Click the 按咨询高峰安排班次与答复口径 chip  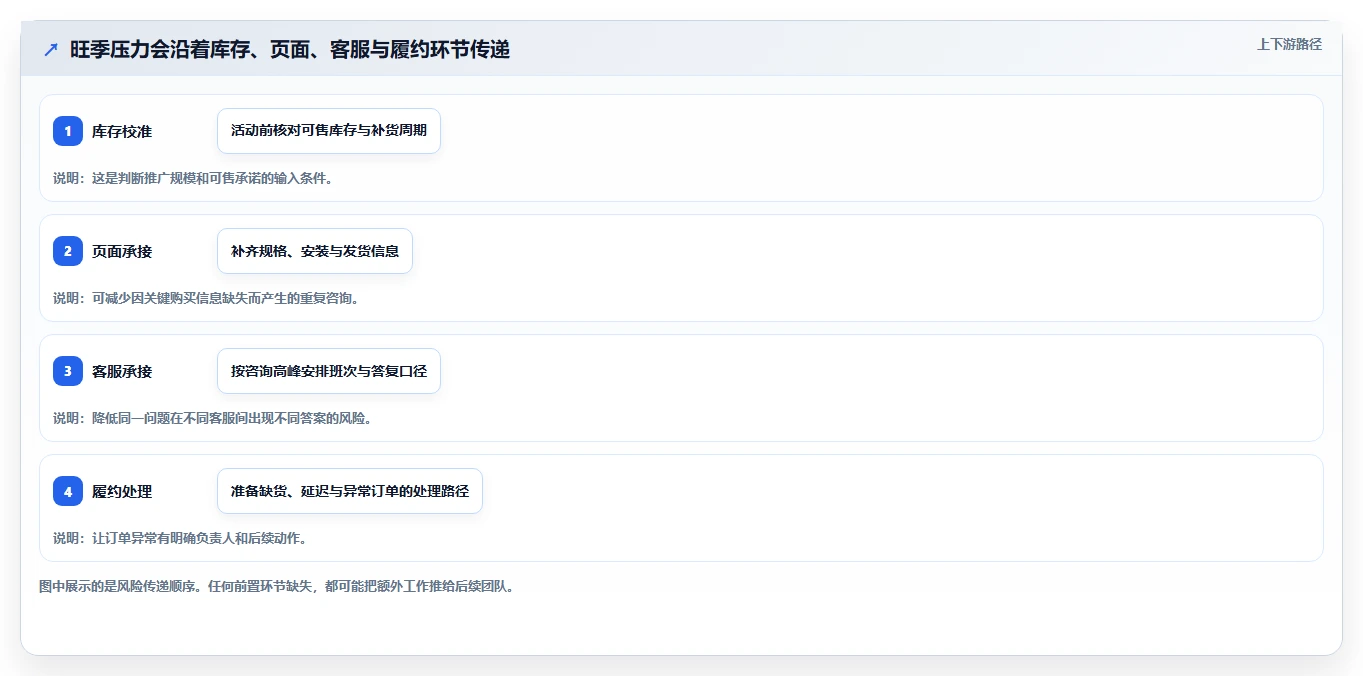(329, 371)
